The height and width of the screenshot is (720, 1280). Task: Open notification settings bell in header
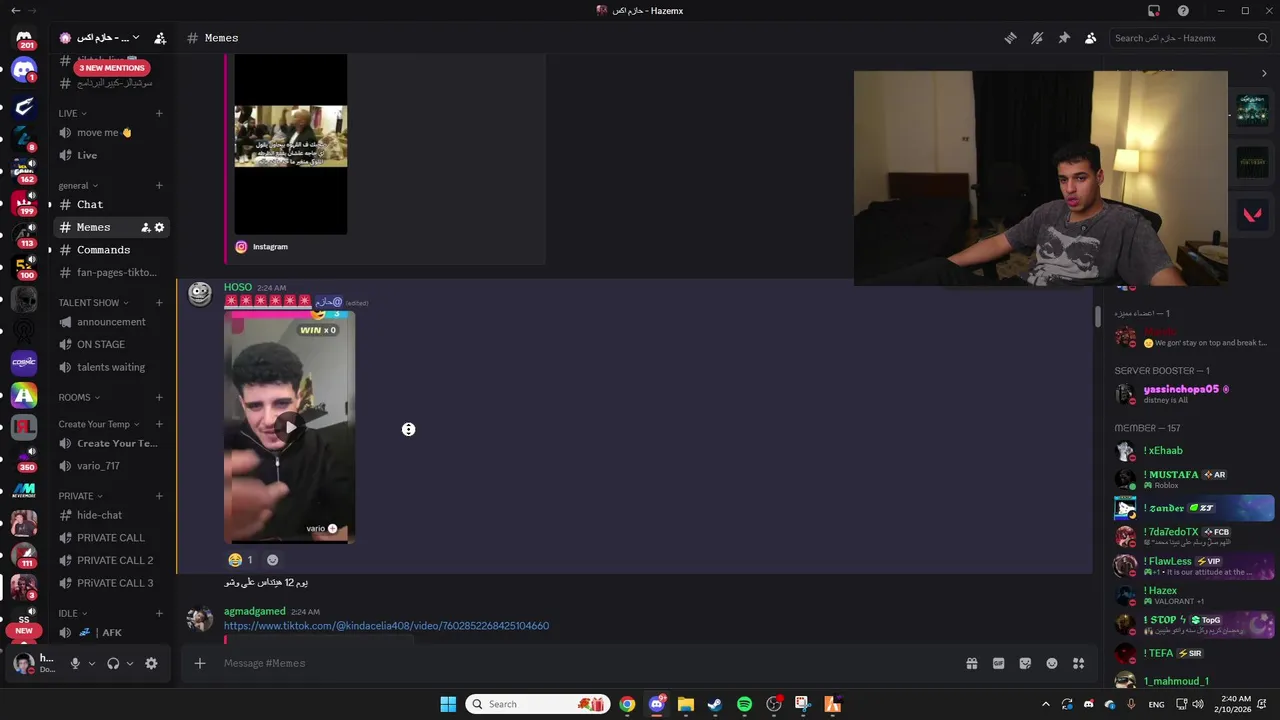click(1037, 38)
